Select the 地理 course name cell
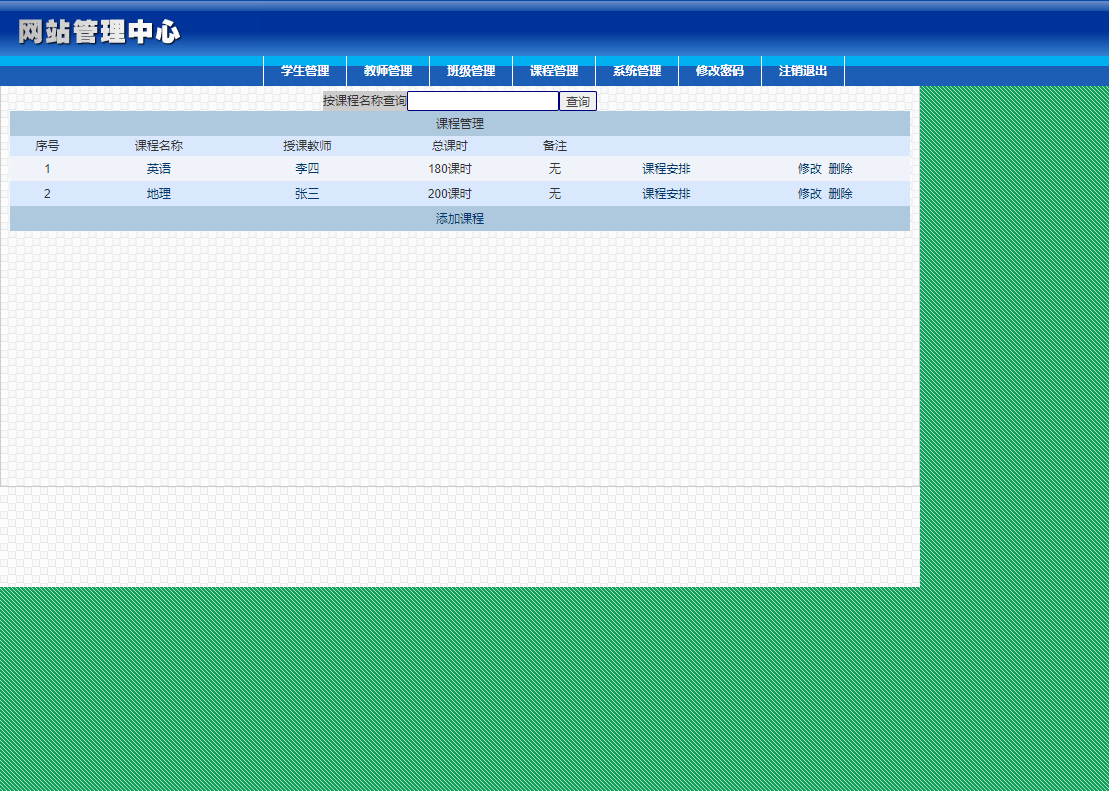This screenshot has width=1109, height=791. tap(158, 194)
